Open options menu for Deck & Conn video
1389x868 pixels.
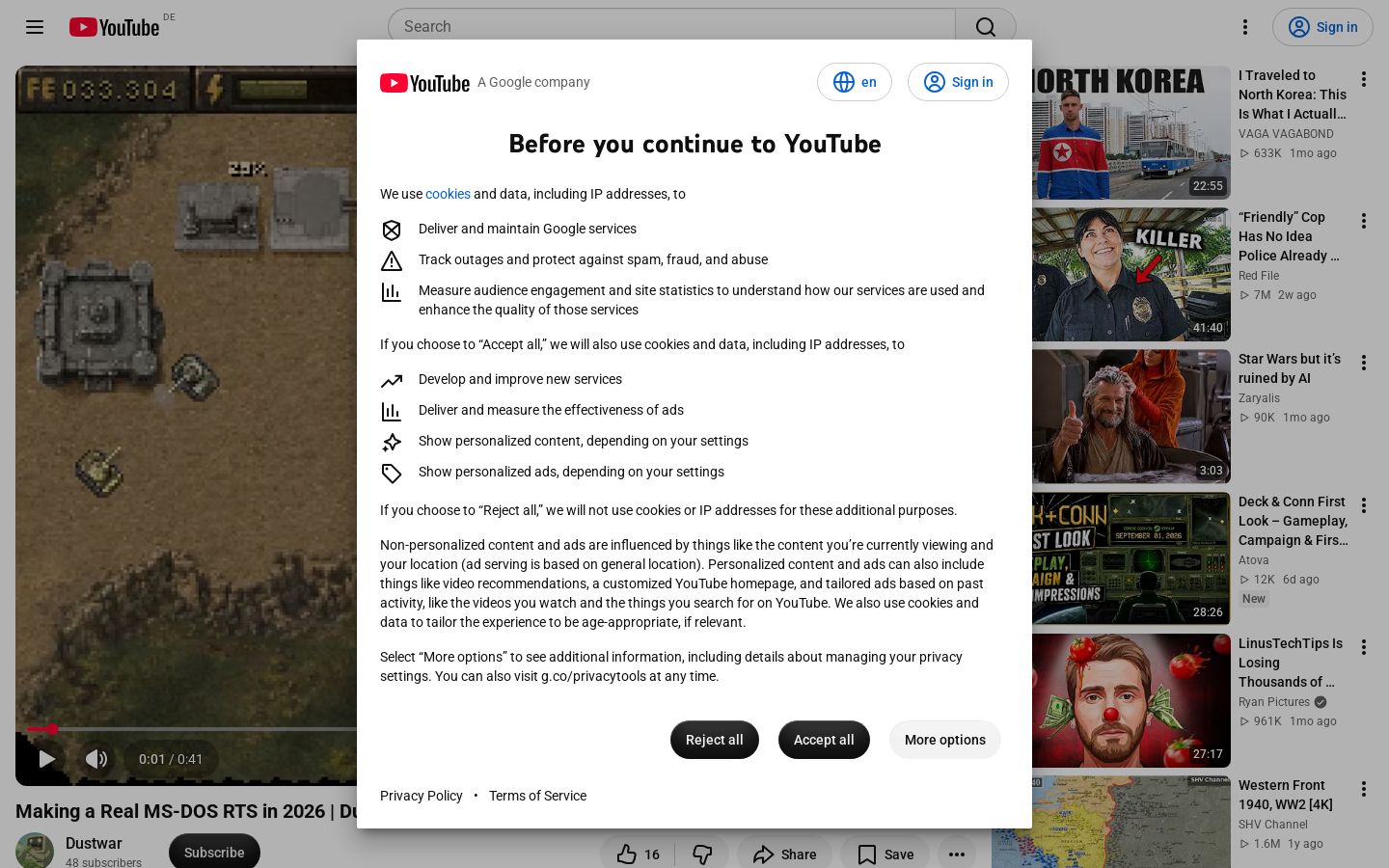pos(1364,505)
